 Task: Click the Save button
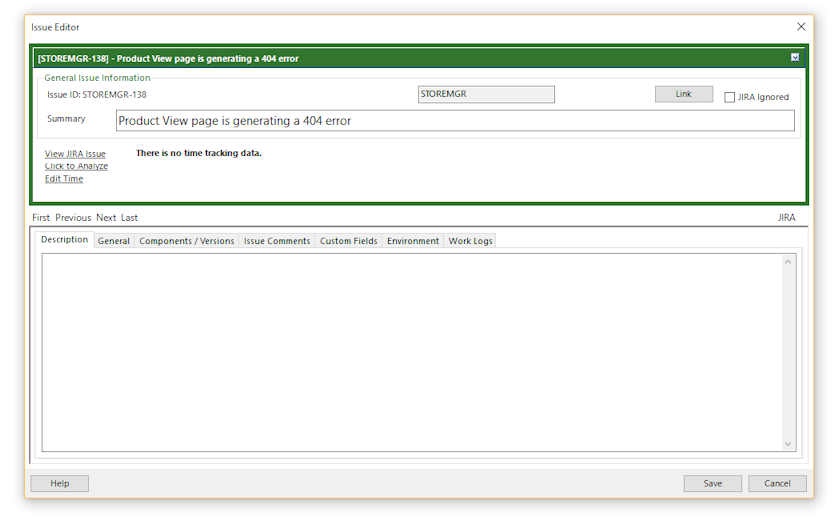[x=713, y=483]
